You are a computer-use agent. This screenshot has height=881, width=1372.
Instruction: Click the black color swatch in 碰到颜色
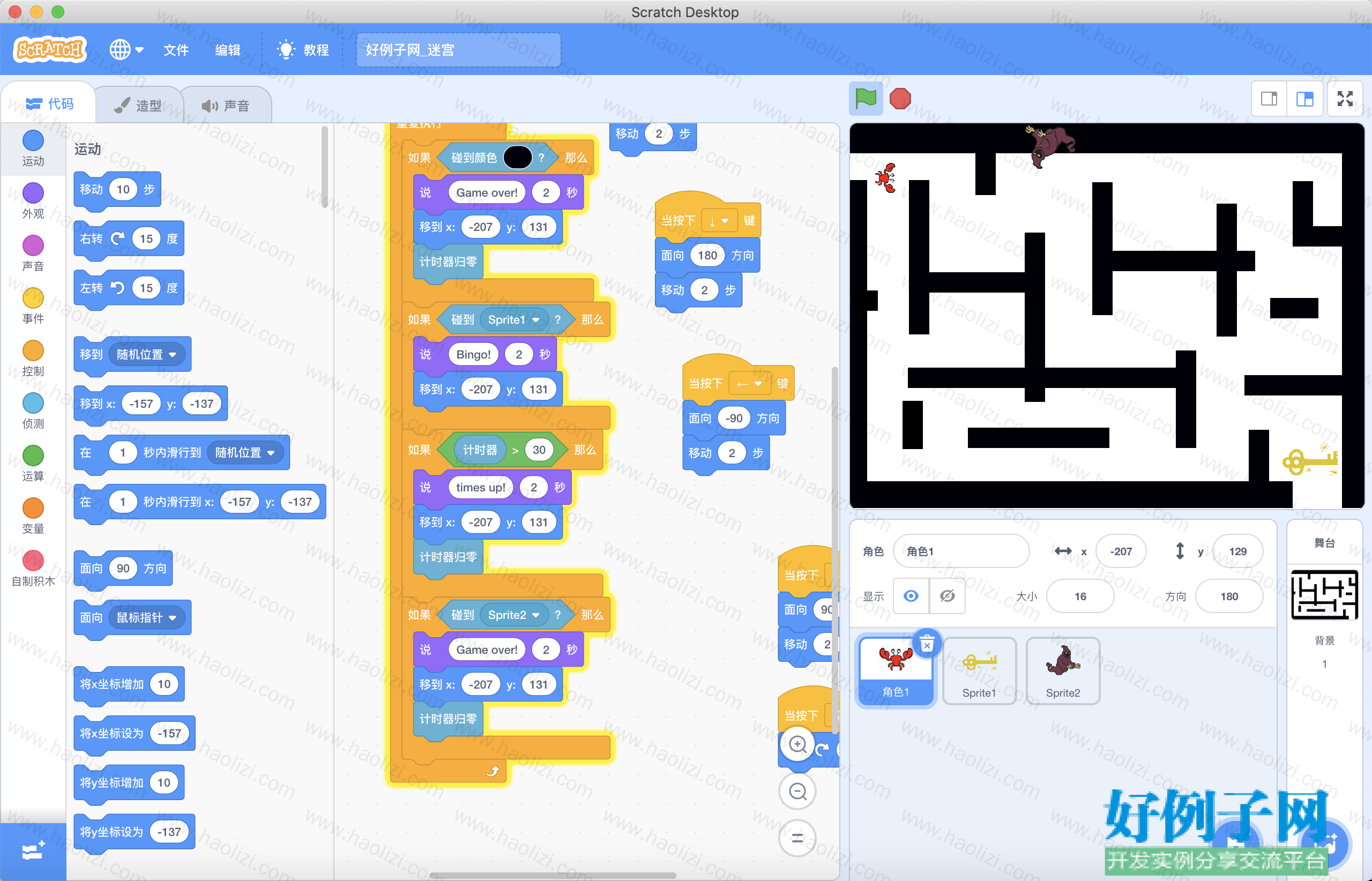point(517,158)
